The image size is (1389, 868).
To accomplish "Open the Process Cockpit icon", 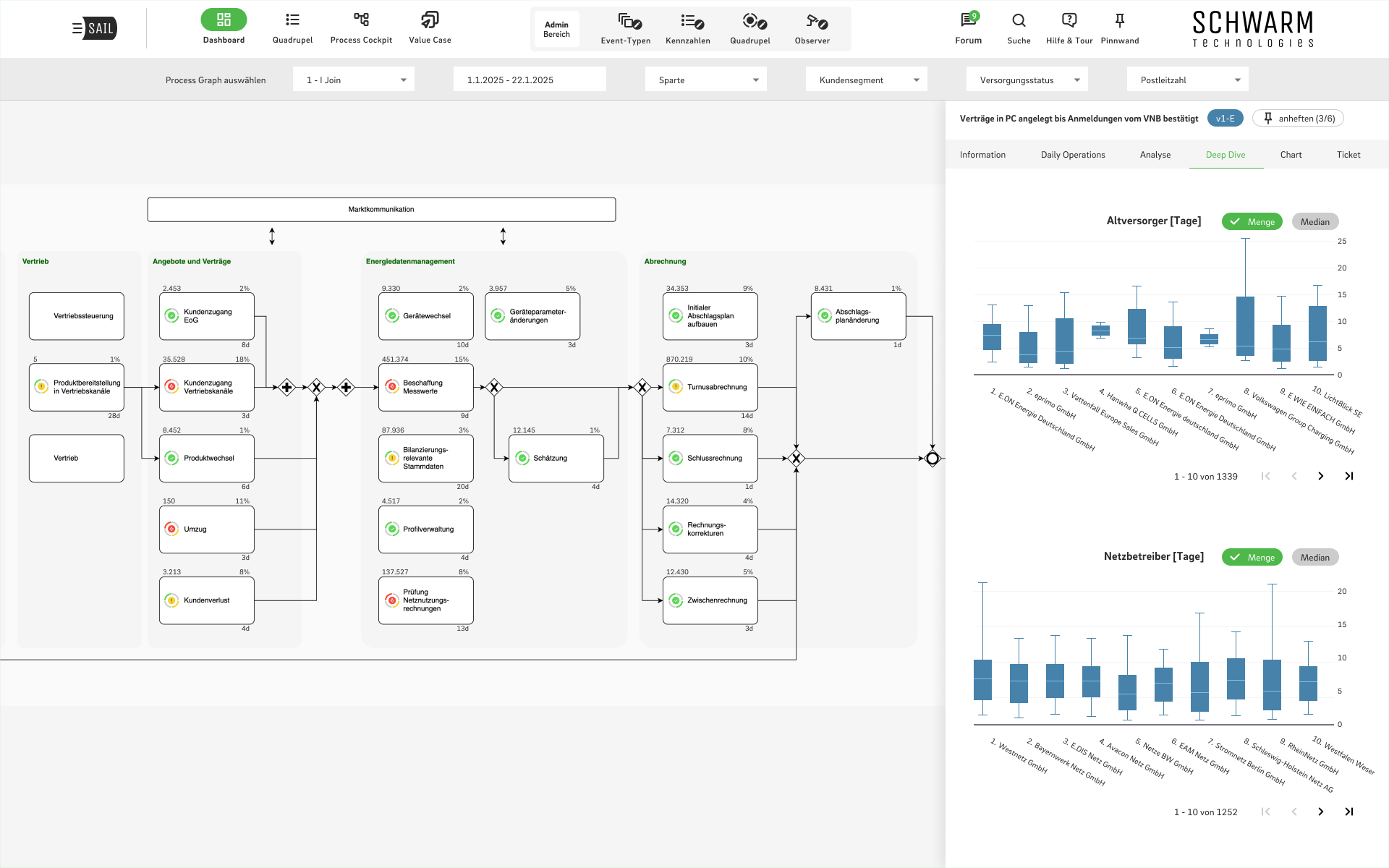I will (x=361, y=20).
